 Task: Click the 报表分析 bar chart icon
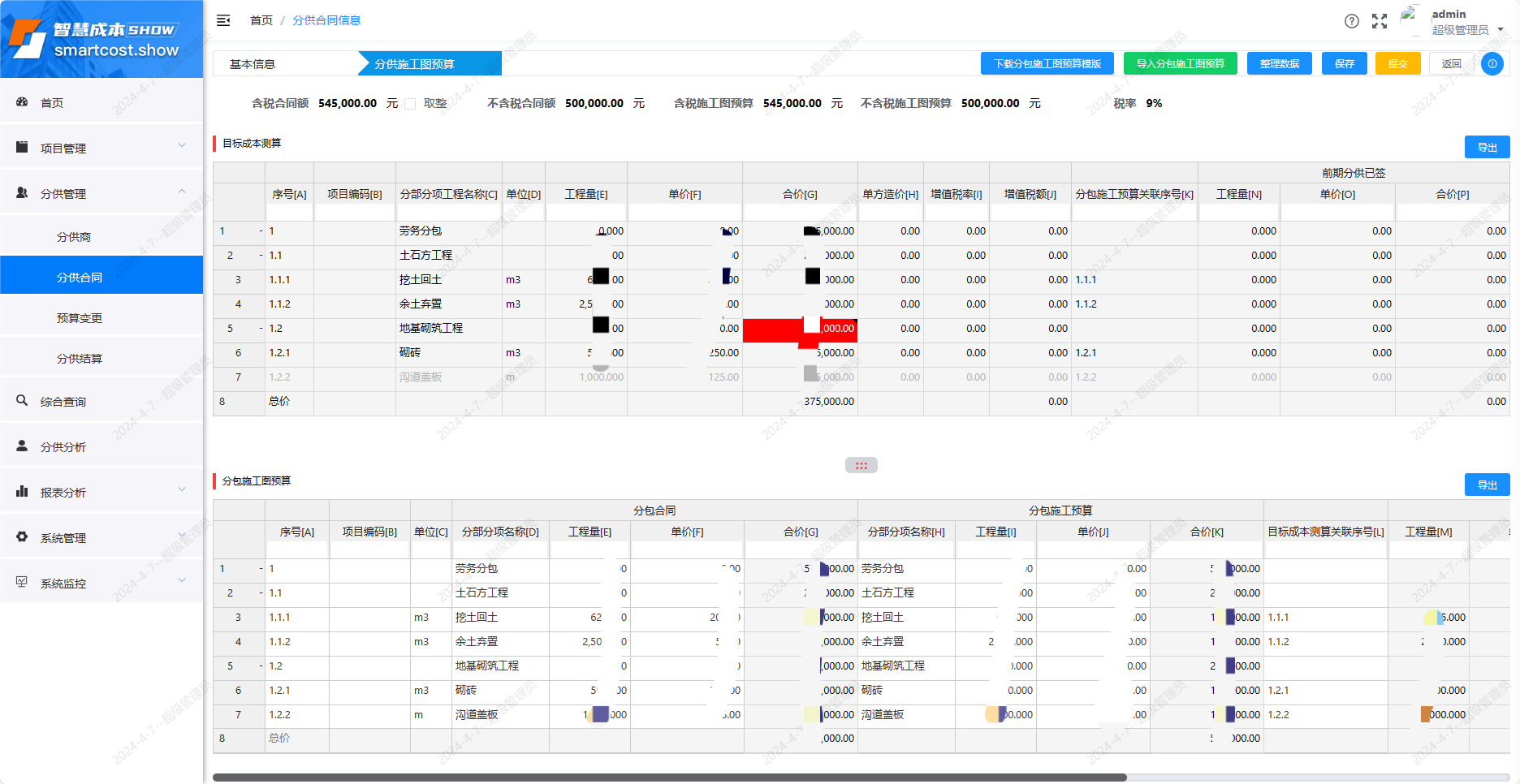click(x=22, y=492)
